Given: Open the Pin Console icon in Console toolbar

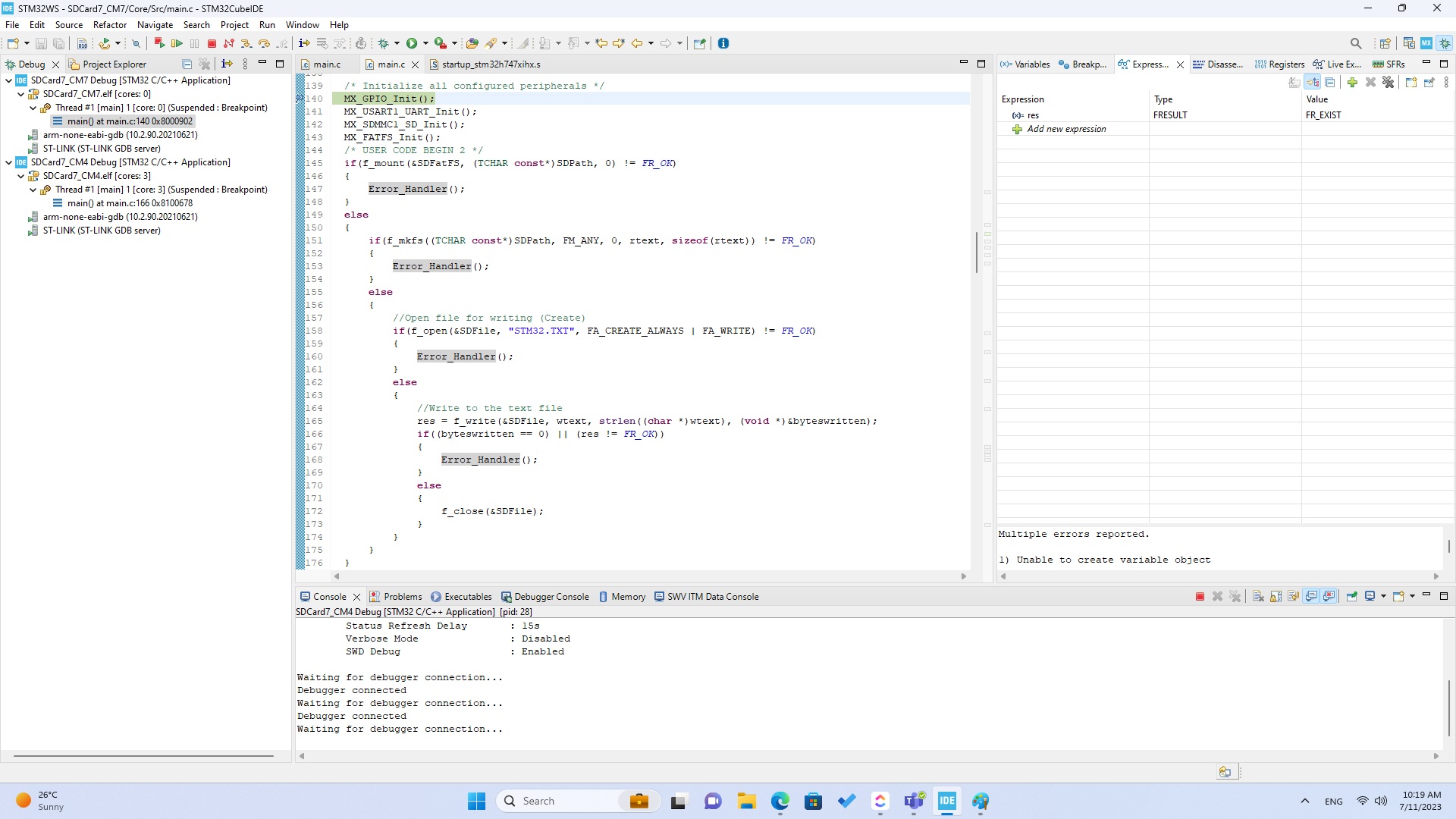Looking at the screenshot, I should tap(1352, 597).
